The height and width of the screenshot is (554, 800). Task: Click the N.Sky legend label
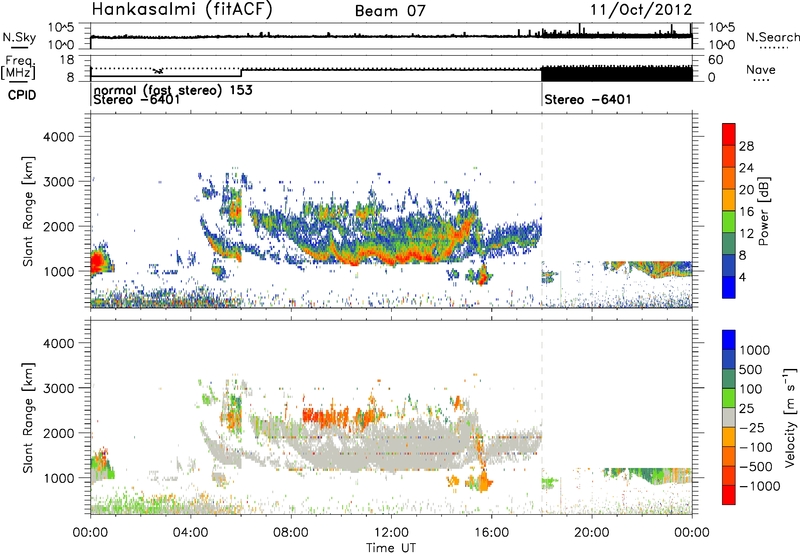(19, 38)
